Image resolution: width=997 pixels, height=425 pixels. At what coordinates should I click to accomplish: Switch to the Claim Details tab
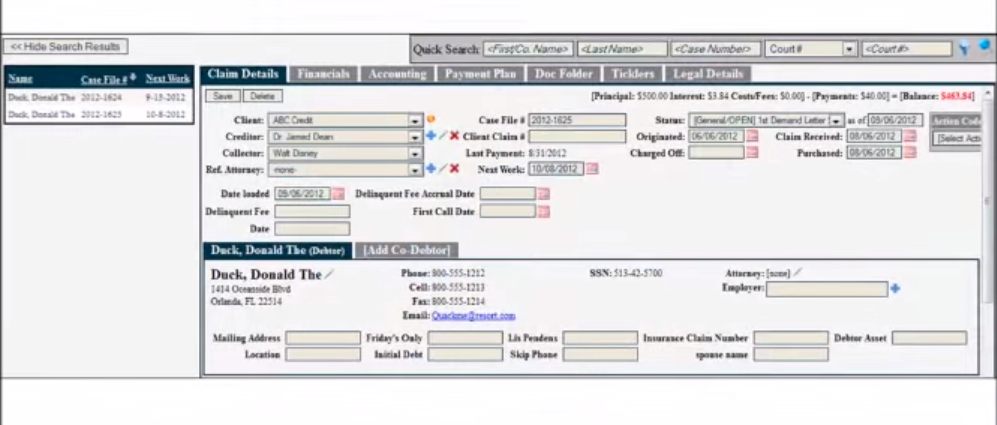click(243, 74)
